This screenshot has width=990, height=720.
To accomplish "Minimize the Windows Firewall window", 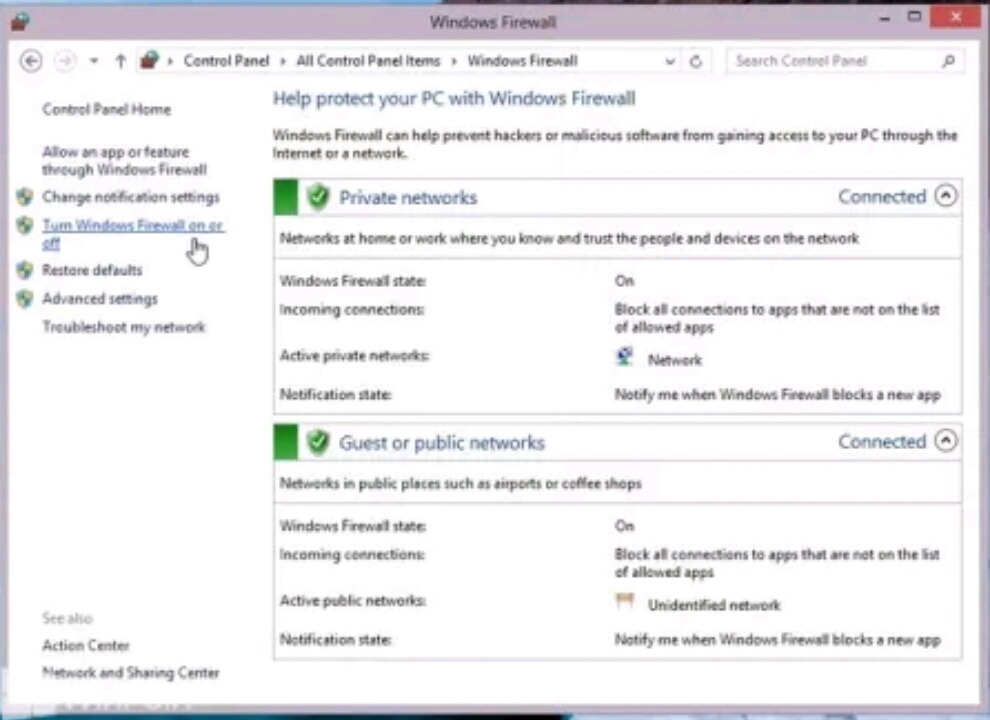I will (885, 19).
